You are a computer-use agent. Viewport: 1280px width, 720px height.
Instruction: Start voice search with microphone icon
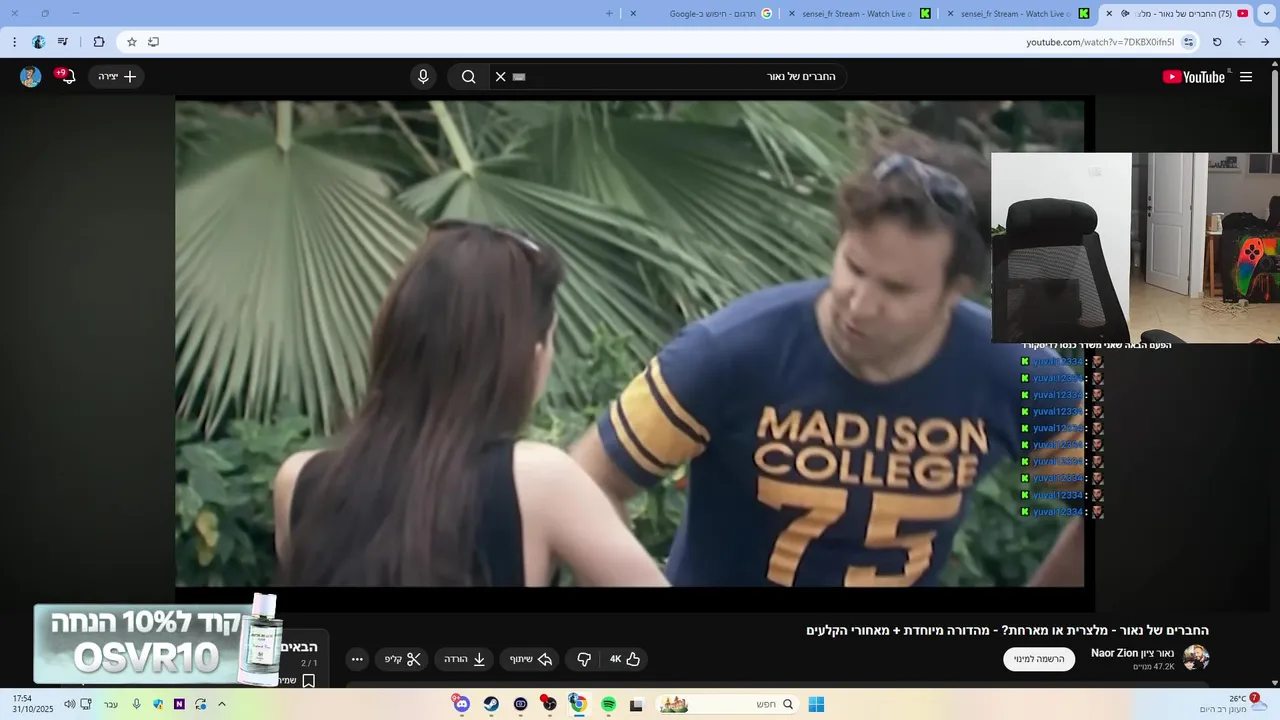[423, 77]
